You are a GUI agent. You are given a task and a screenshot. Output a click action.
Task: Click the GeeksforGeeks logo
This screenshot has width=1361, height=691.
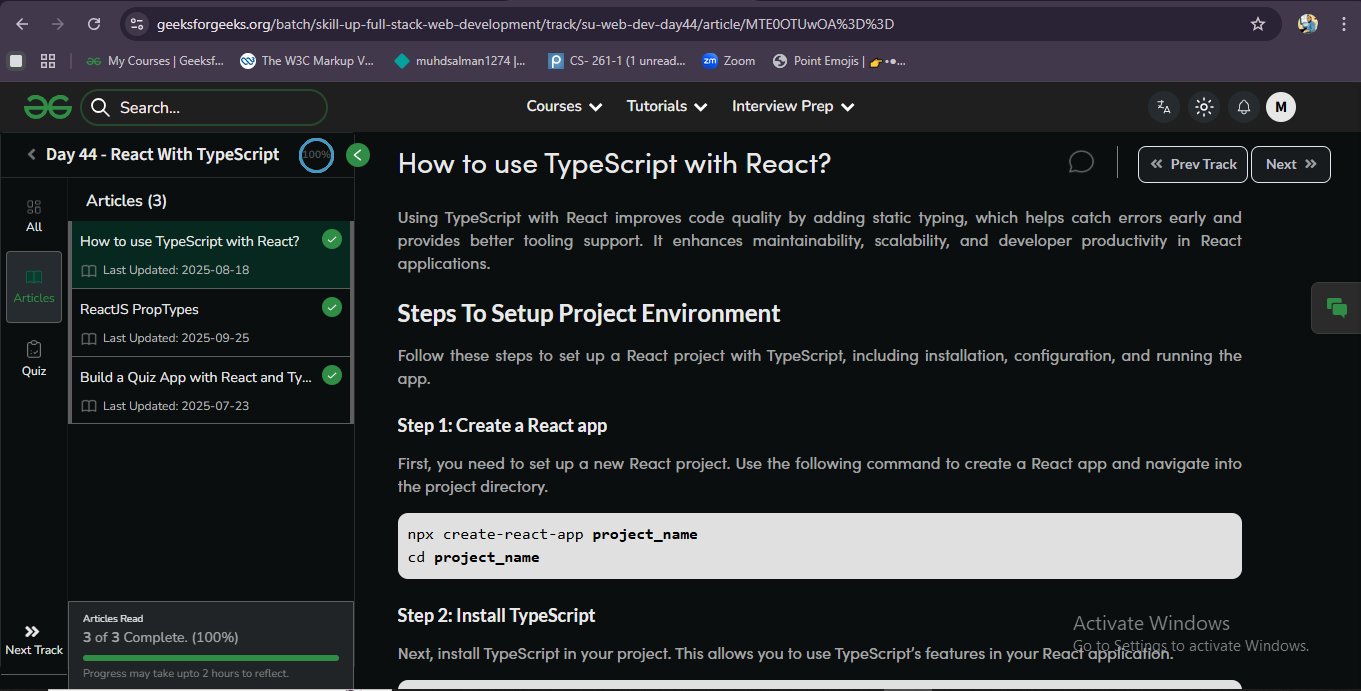point(48,107)
